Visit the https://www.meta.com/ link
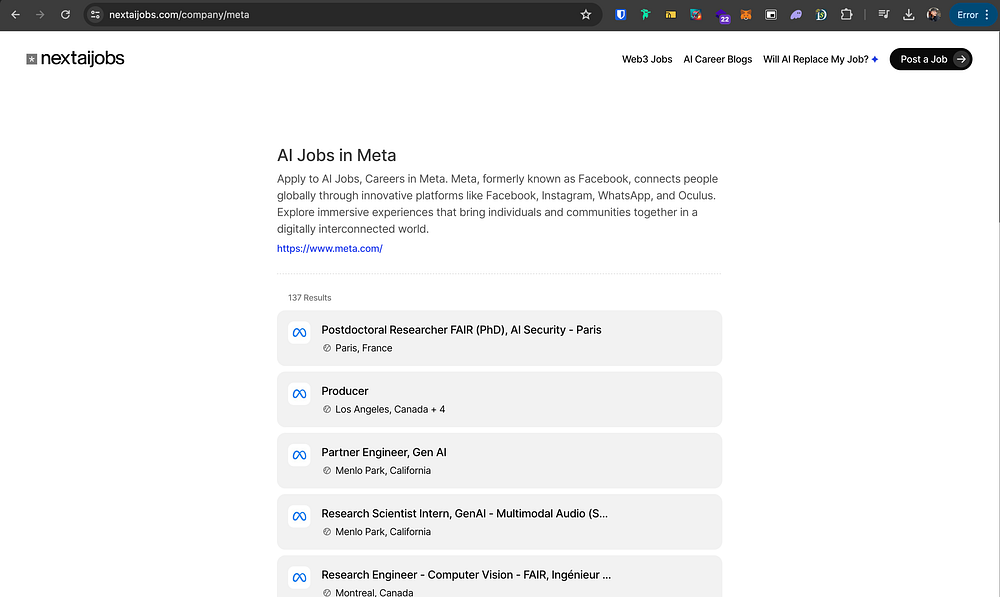This screenshot has width=1000, height=597. coord(329,248)
